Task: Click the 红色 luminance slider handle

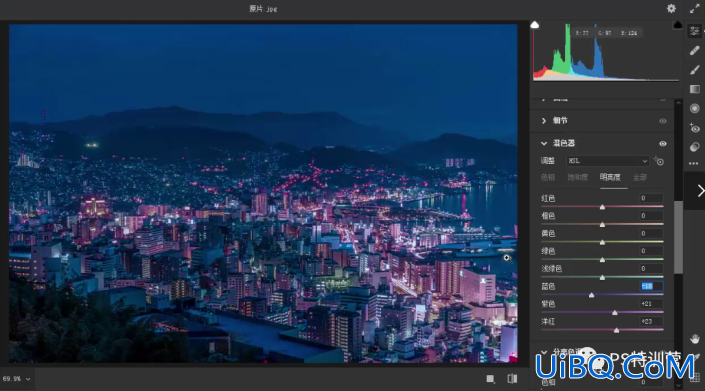Action: click(602, 207)
